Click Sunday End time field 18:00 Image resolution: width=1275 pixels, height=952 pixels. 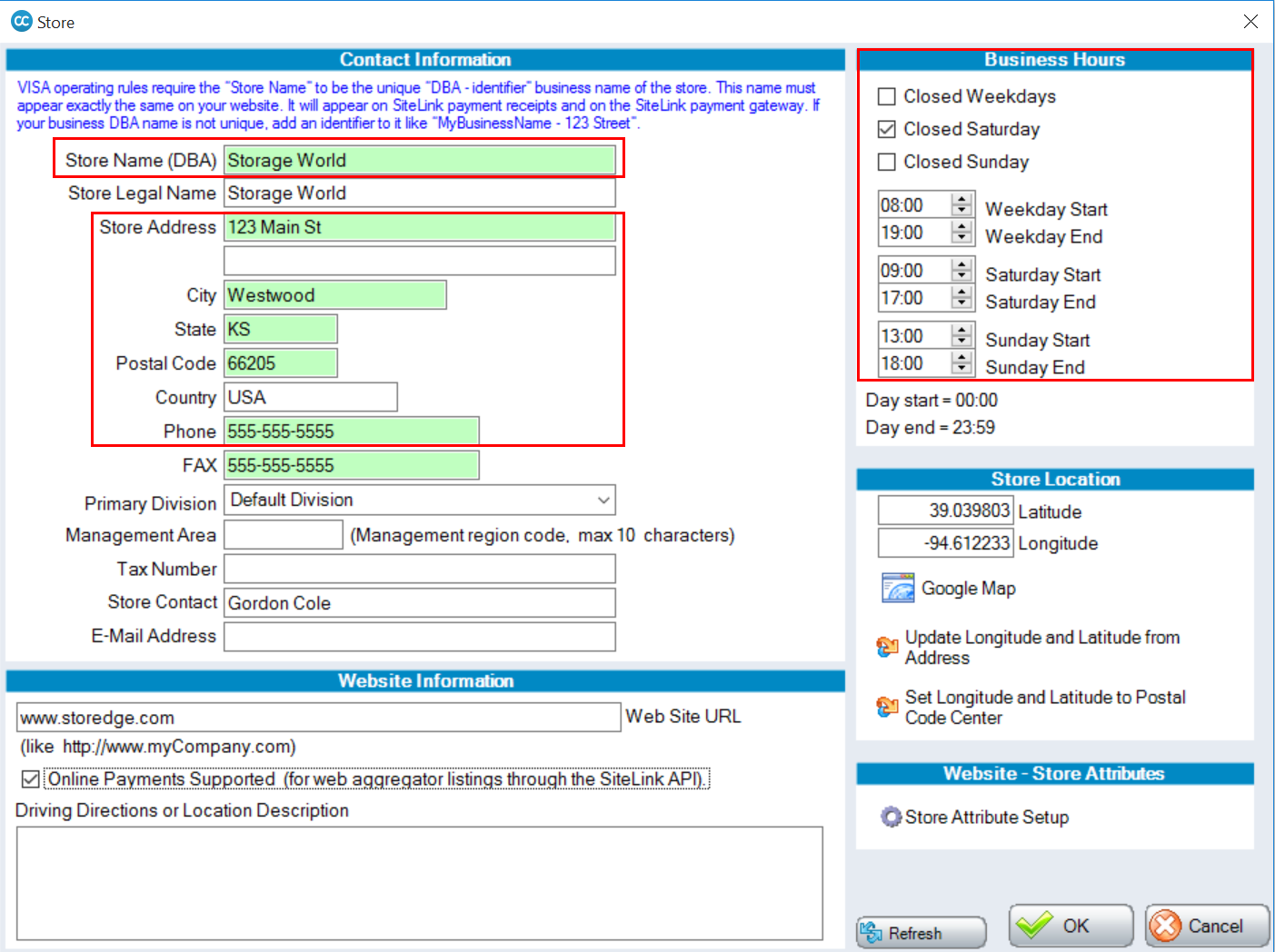[x=915, y=363]
